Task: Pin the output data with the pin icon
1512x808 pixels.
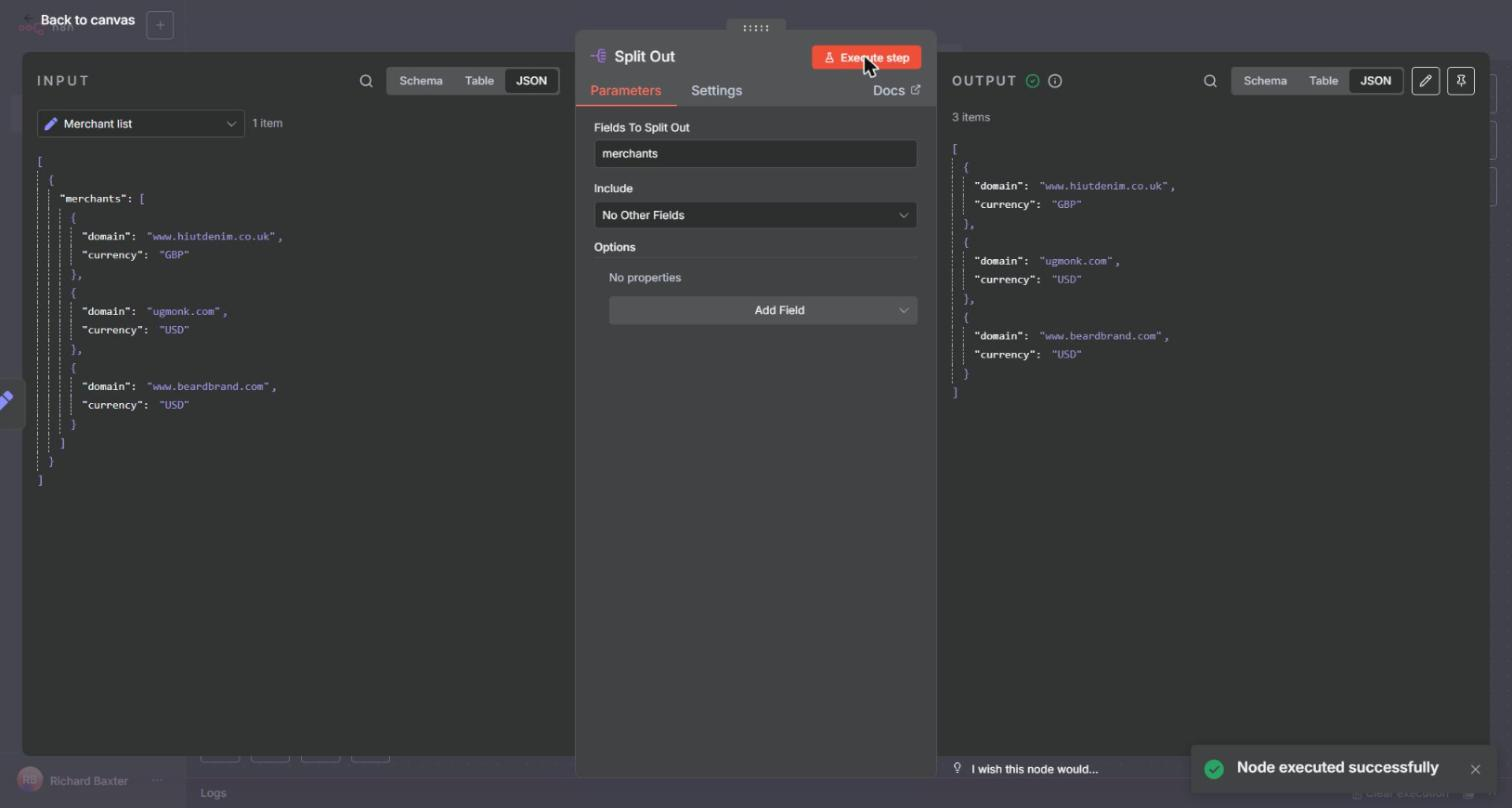Action: coord(1461,81)
